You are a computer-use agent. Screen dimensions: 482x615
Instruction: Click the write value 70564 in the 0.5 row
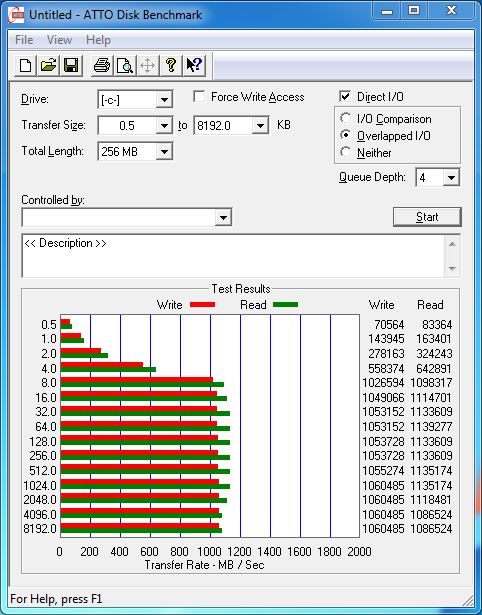[389, 325]
